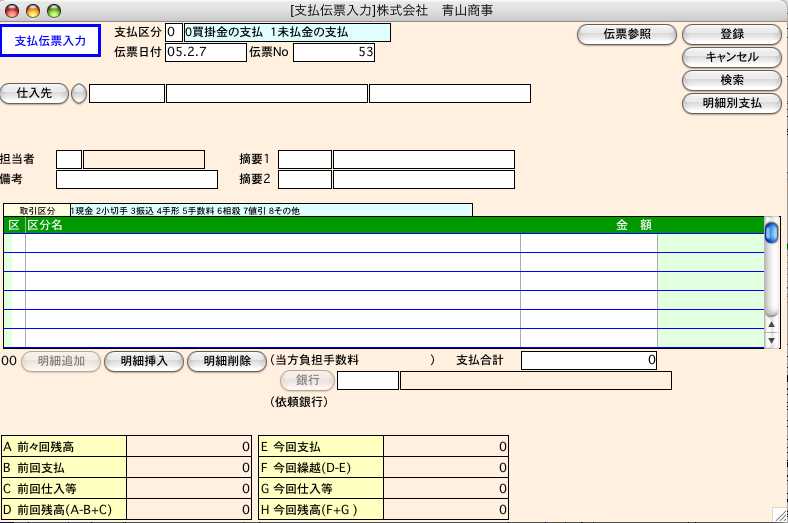The width and height of the screenshot is (788, 523).
Task: Select the 支払区分 code field
Action: click(173, 32)
